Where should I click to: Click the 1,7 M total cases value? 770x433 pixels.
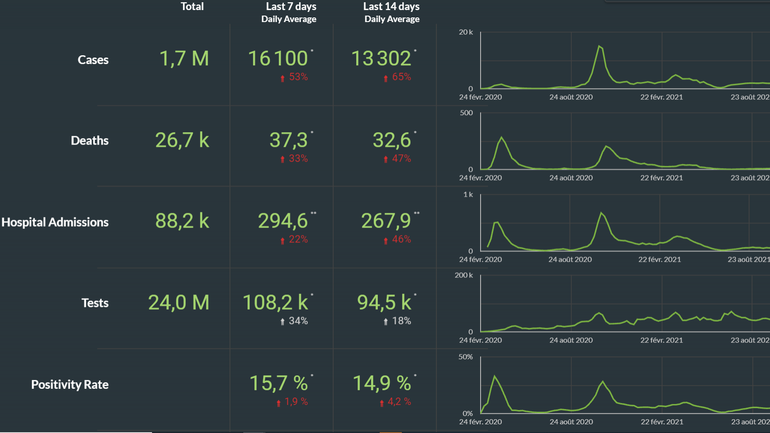pos(184,59)
